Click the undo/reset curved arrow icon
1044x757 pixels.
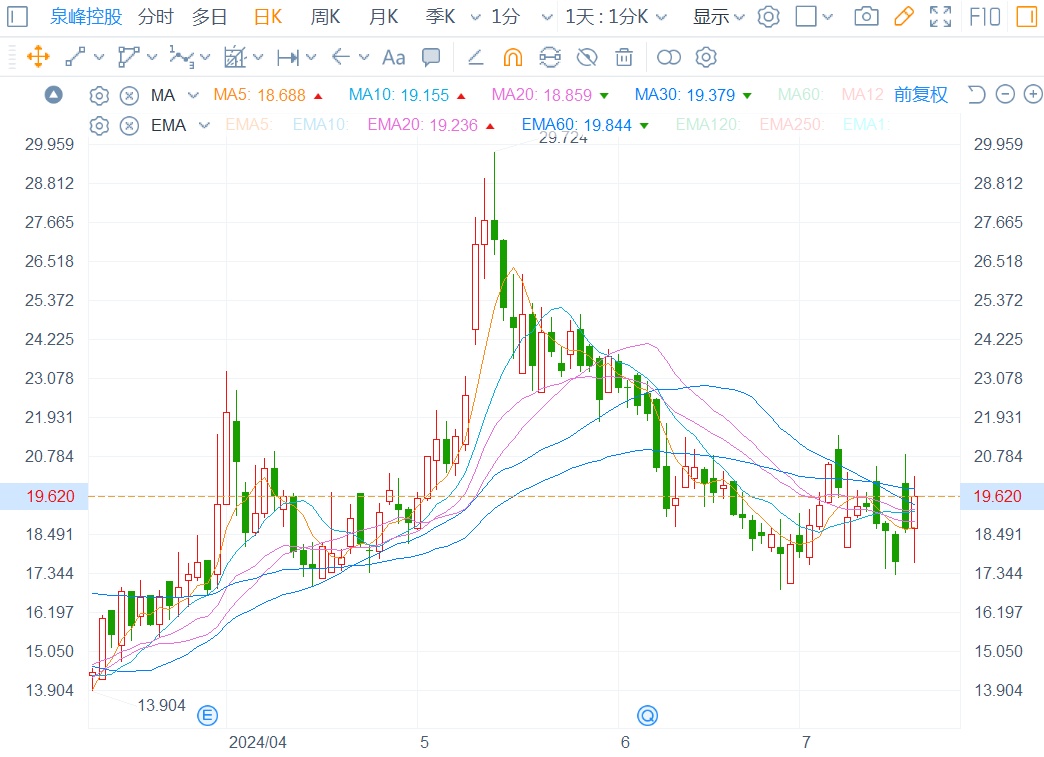[x=976, y=95]
